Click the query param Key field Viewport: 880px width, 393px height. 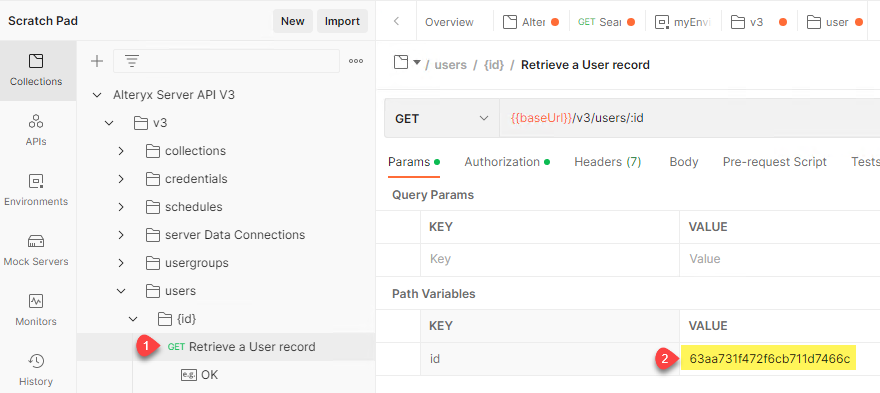pyautogui.click(x=550, y=259)
